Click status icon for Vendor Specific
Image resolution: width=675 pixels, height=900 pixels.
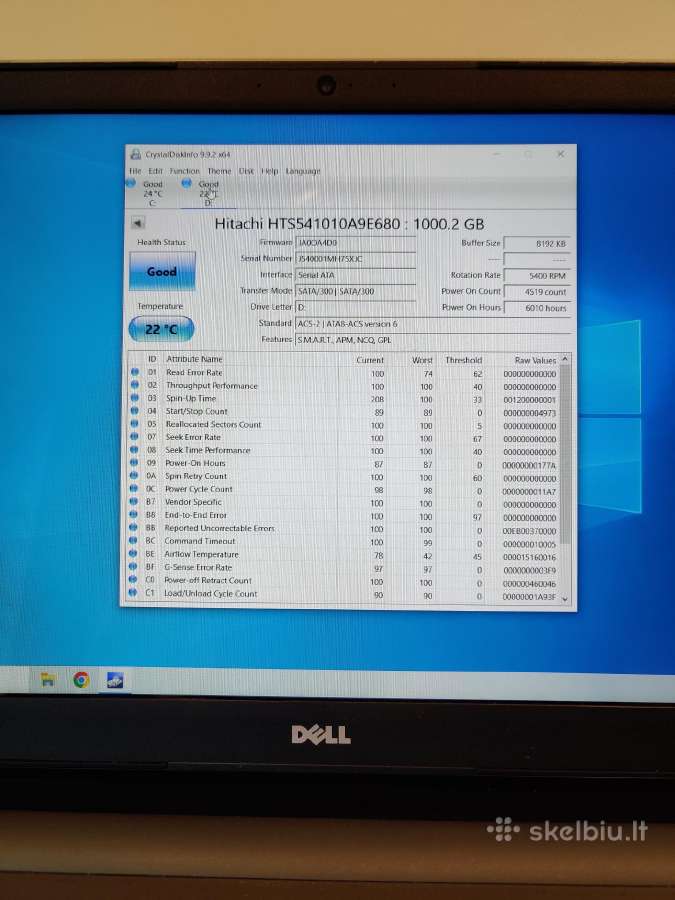134,502
